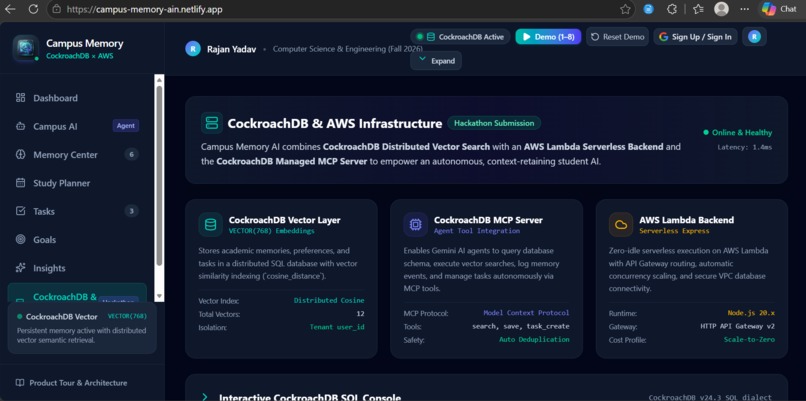
Task: Expand the header with the Expand chevron
Action: (x=436, y=61)
